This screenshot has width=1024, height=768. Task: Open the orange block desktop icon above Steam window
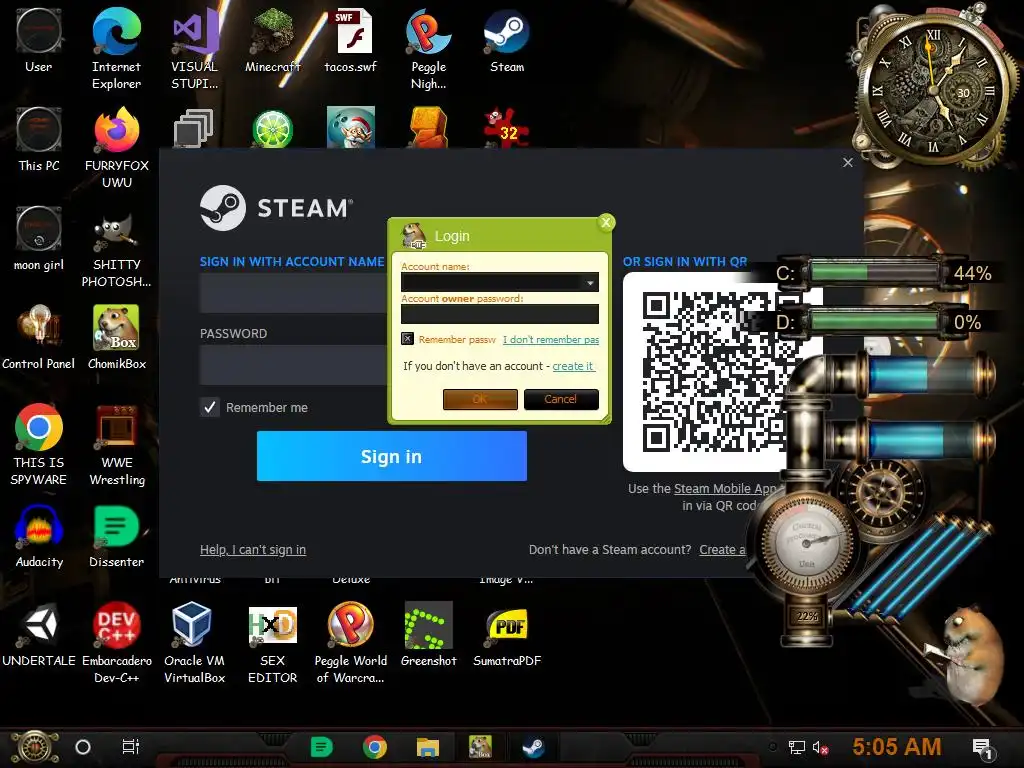tap(428, 127)
